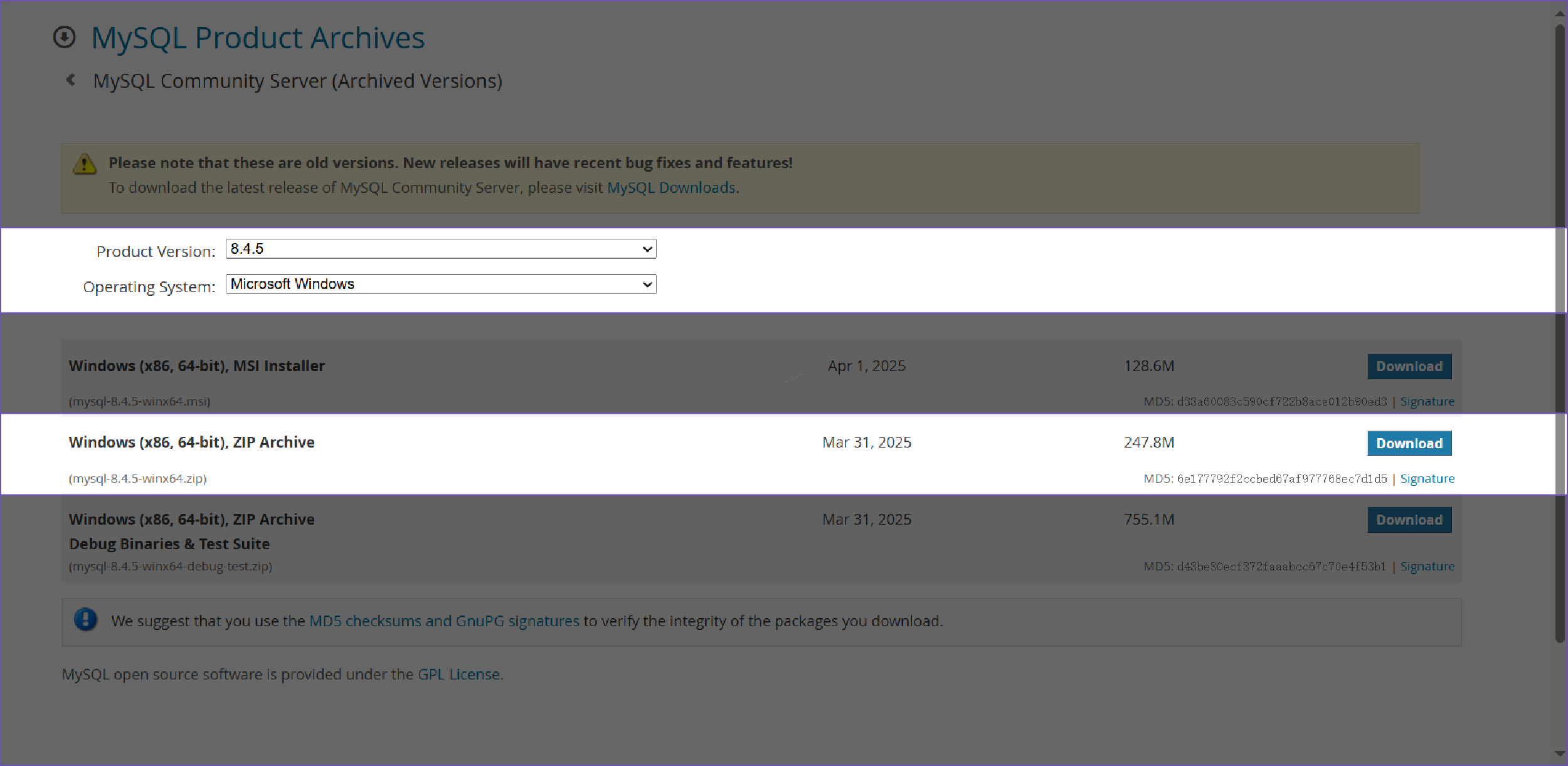Click the MD5 hash starting 6e177792

coord(1282,478)
